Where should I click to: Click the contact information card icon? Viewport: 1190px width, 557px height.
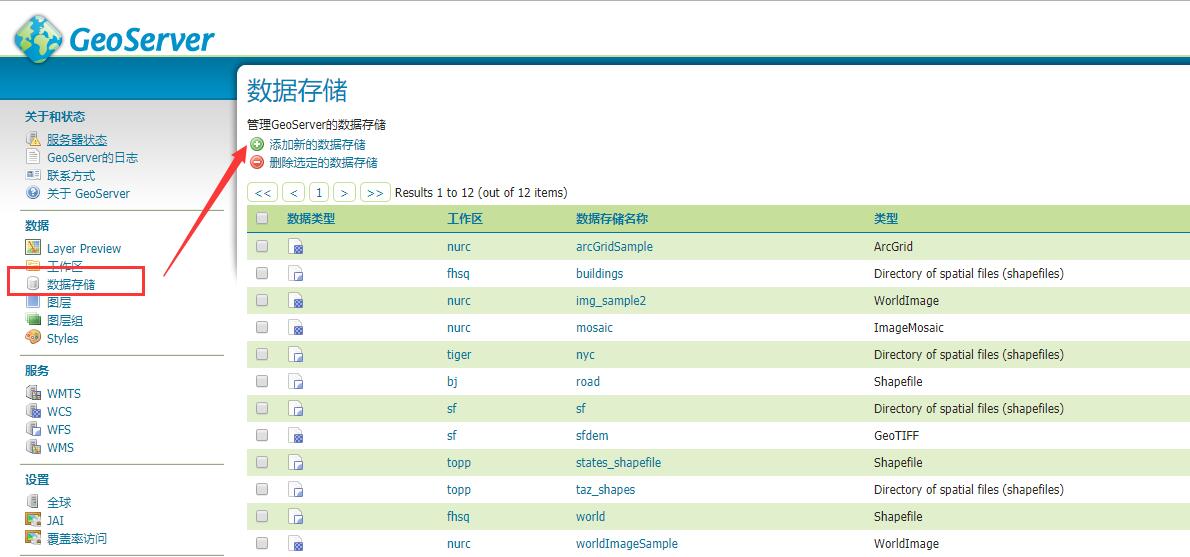(33, 175)
